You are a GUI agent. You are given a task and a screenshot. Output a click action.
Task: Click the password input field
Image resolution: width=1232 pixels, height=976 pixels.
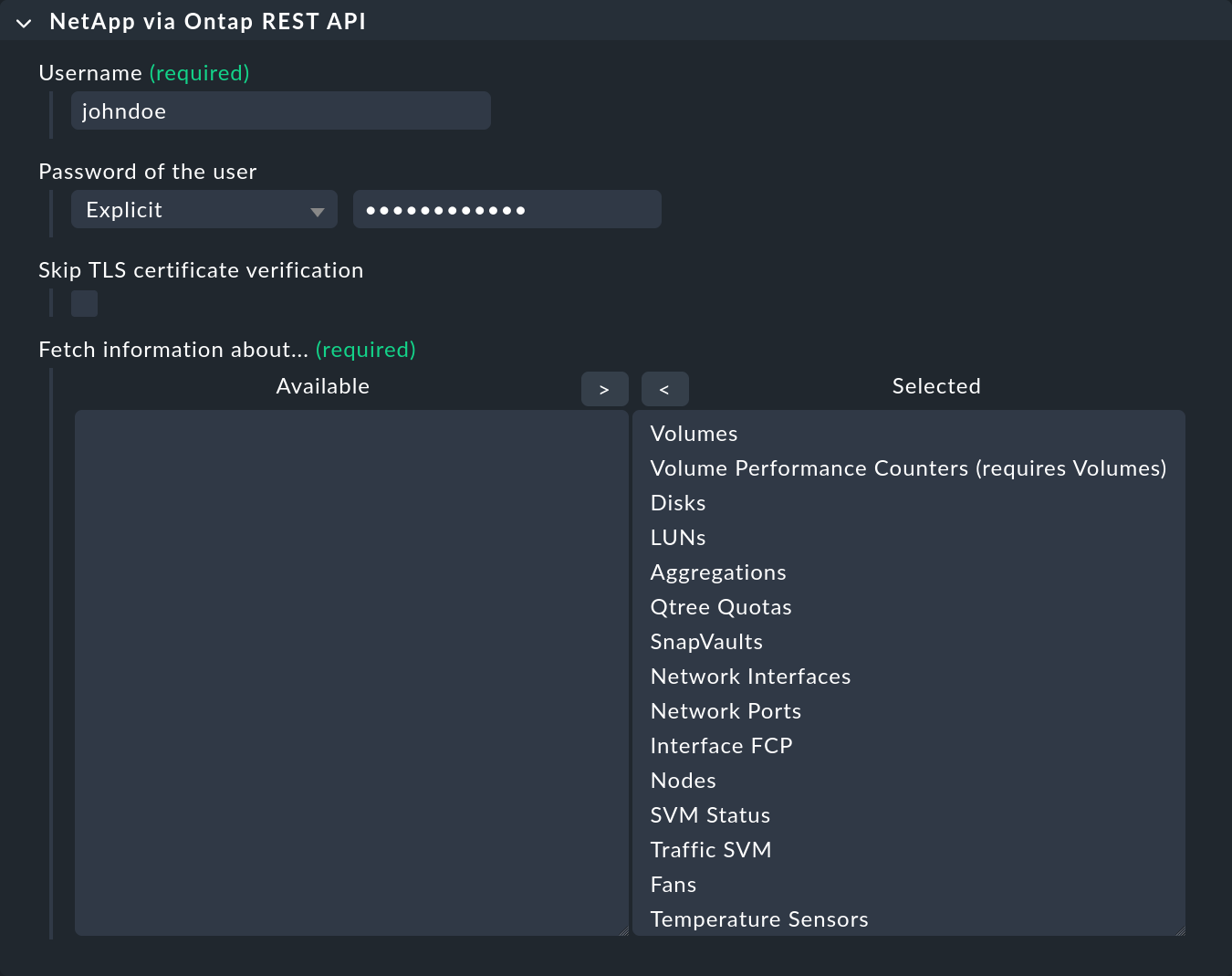[506, 210]
